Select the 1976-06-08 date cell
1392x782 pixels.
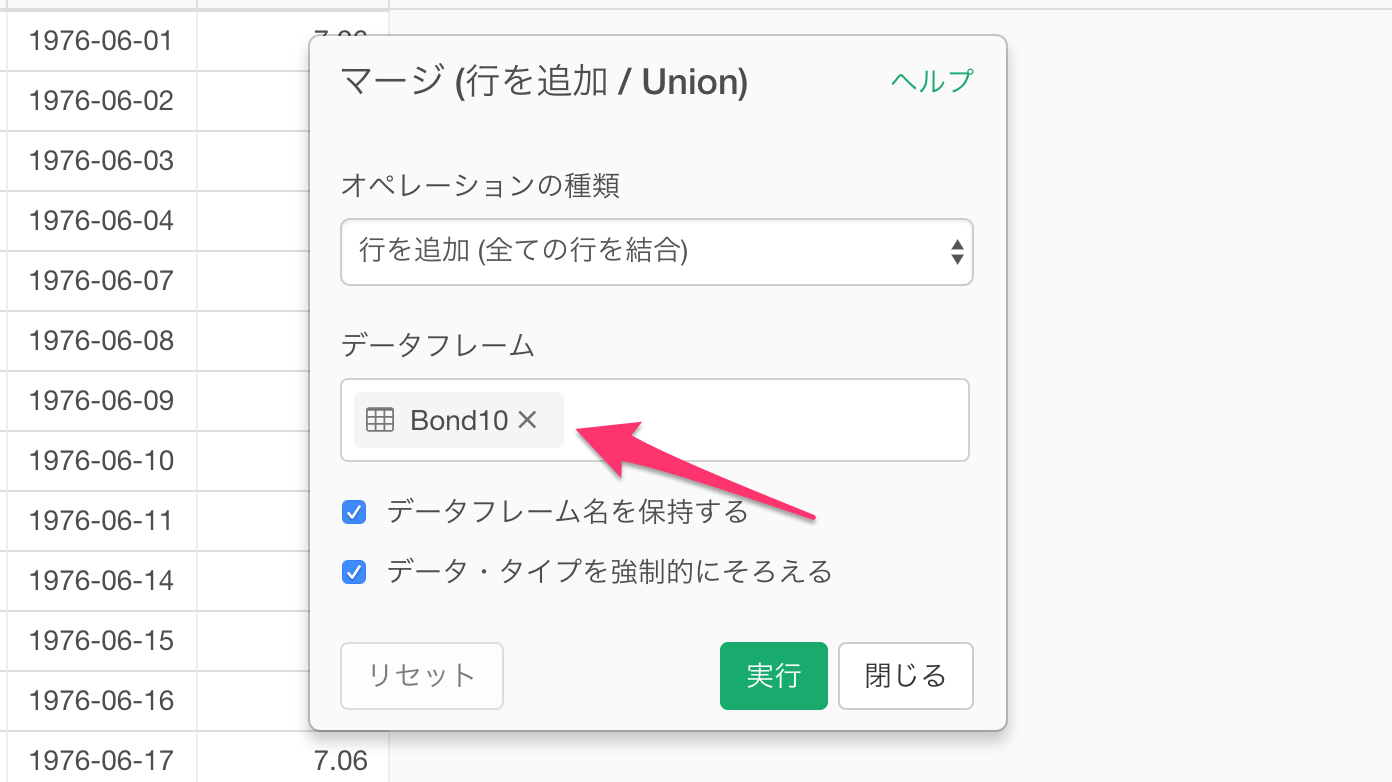102,341
